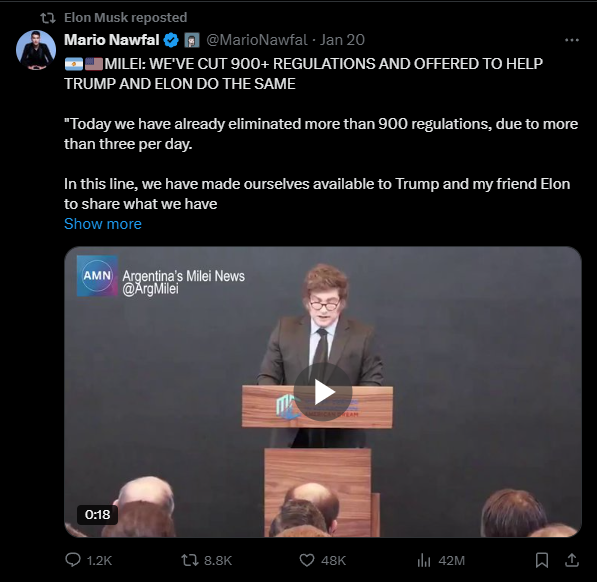
Task: Click the 0:18 video duration badge
Action: [97, 515]
